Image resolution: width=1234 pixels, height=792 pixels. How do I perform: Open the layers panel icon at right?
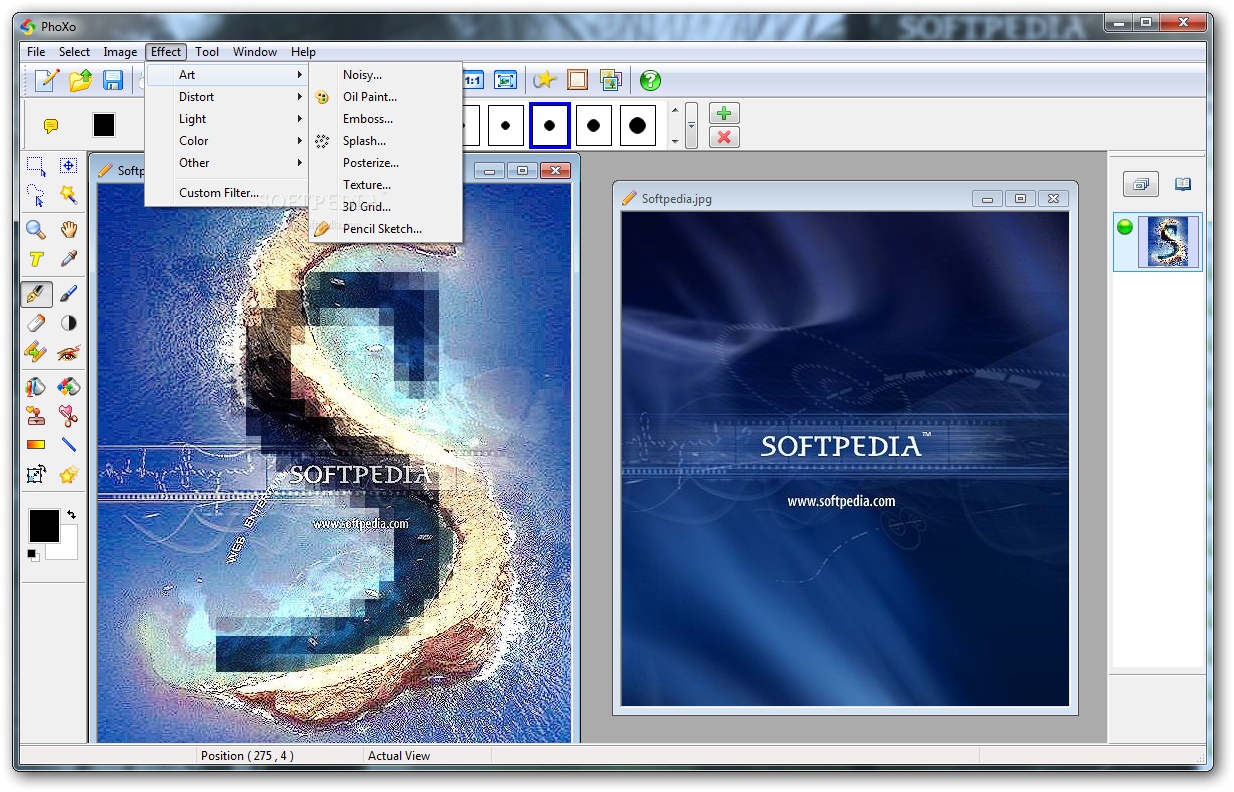click(x=1141, y=184)
